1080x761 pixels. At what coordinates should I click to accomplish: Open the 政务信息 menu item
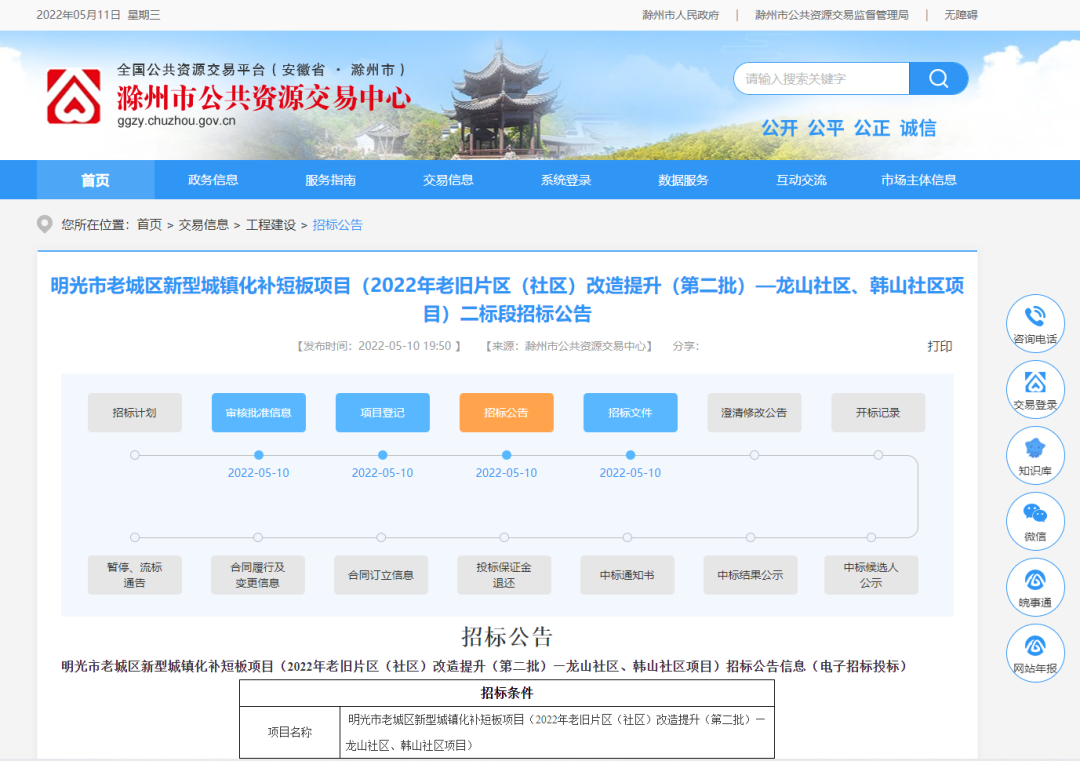[212, 180]
